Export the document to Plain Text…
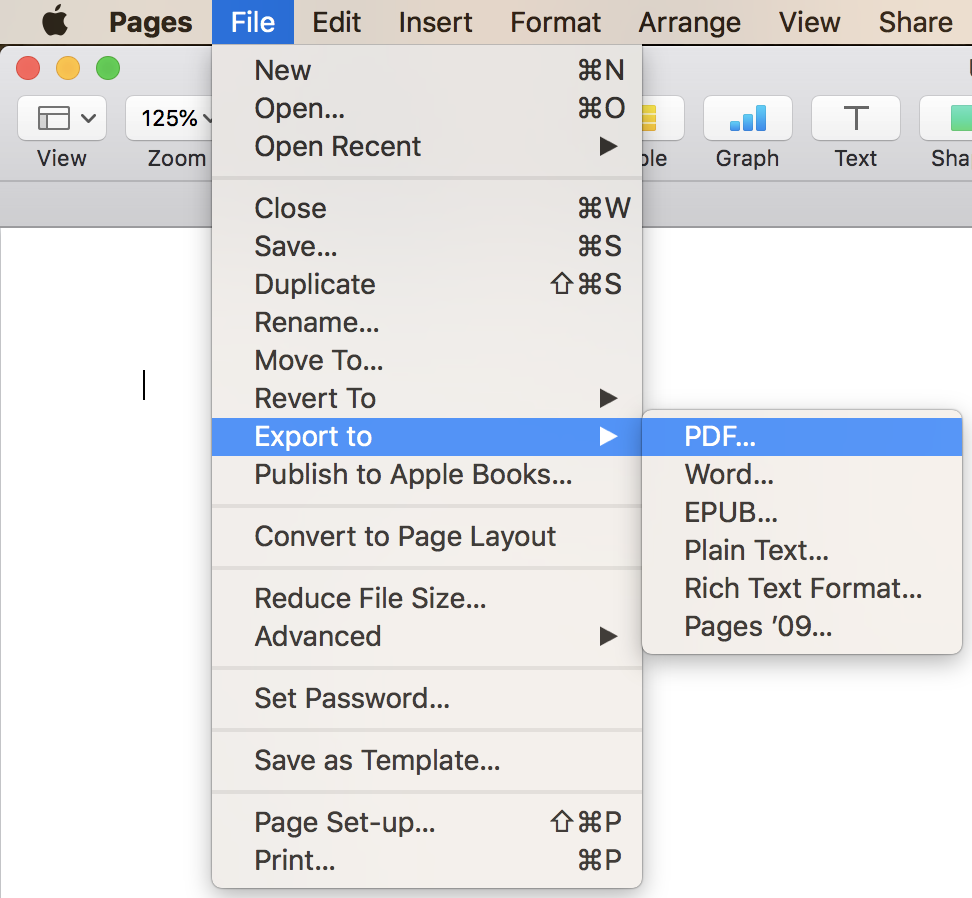Screen dimensions: 972x898 (802, 550)
